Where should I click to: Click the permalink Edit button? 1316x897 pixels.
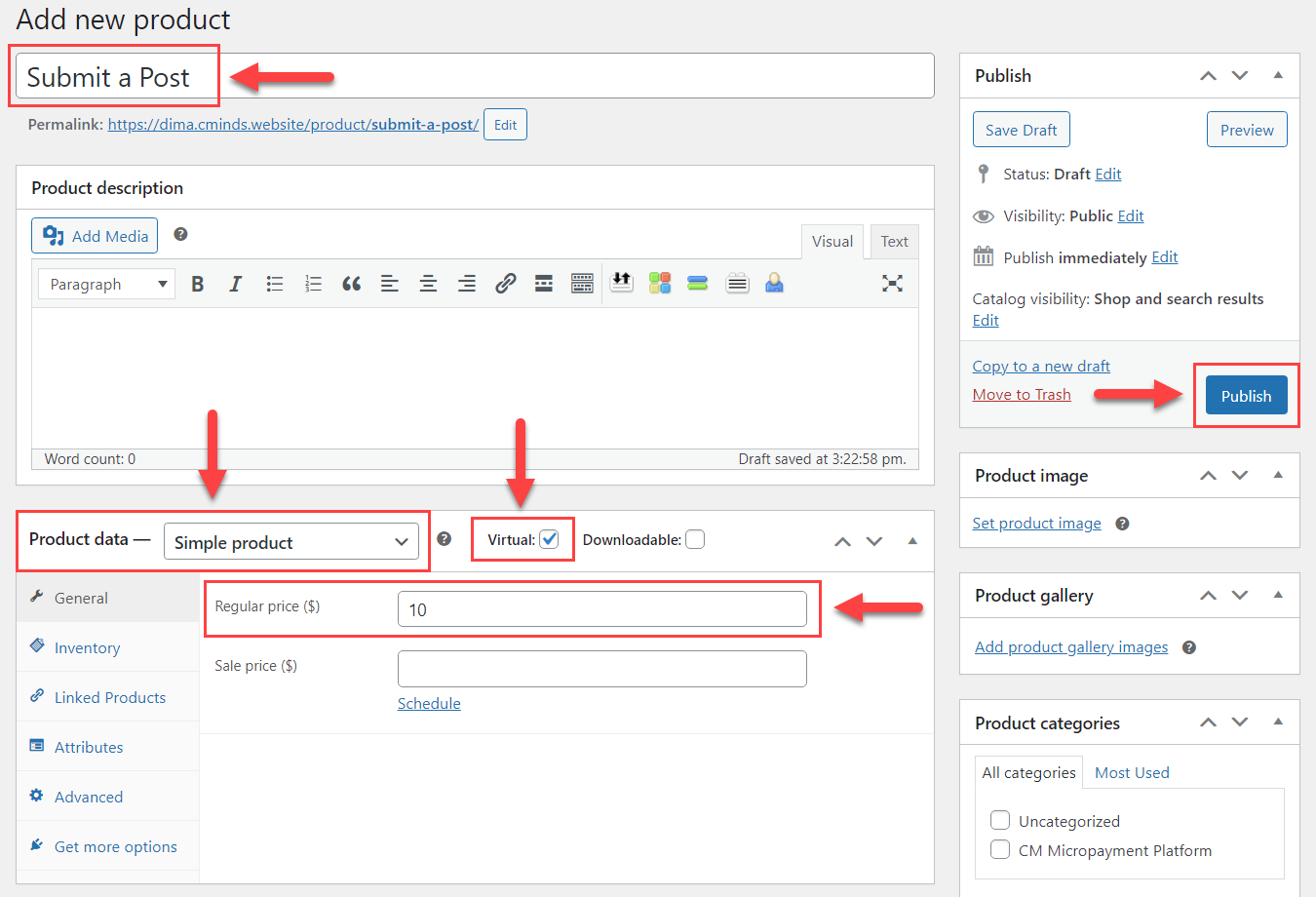[505, 125]
